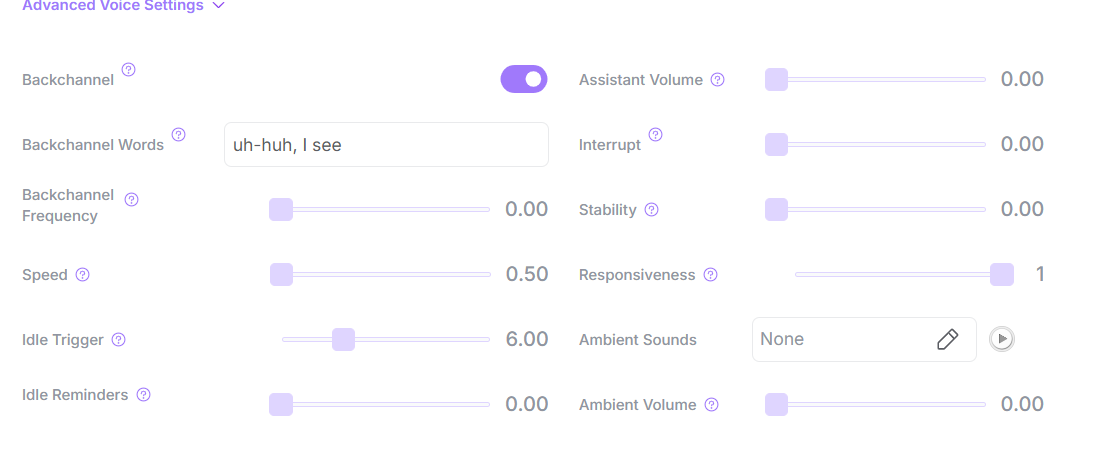Open the Ambient Sounds selector
This screenshot has height=472, width=1115.
[840, 340]
